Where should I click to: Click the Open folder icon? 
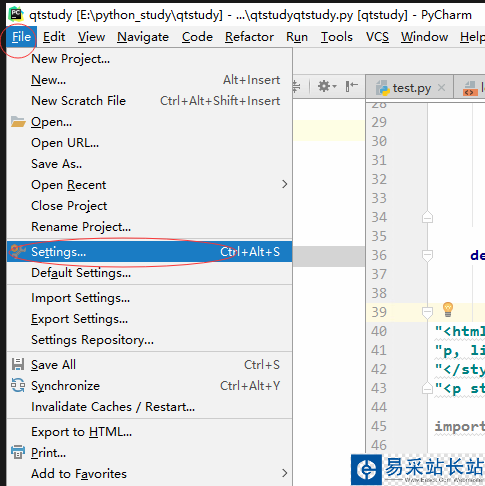coord(18,122)
